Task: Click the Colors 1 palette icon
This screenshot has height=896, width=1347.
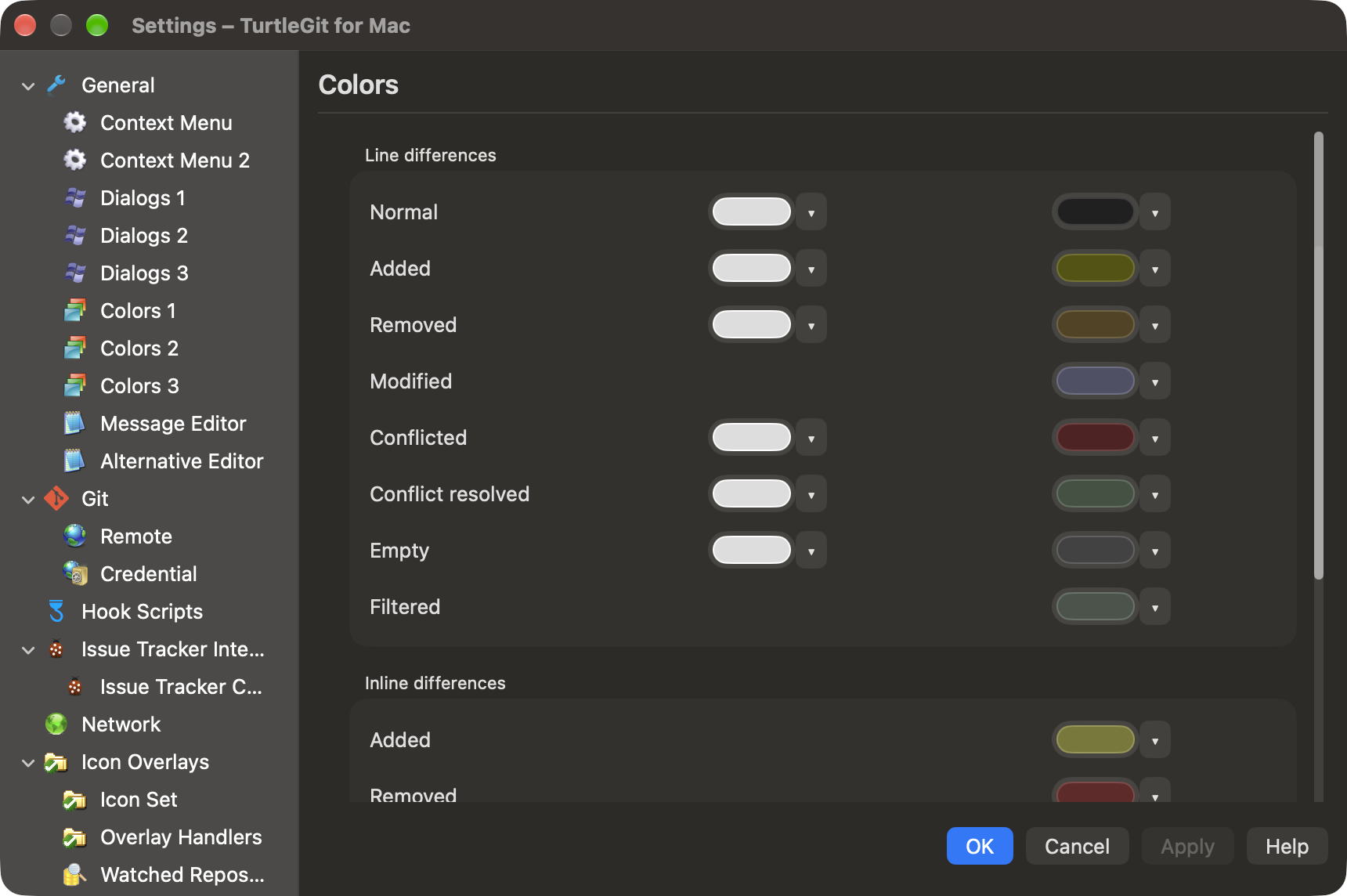Action: pos(75,310)
